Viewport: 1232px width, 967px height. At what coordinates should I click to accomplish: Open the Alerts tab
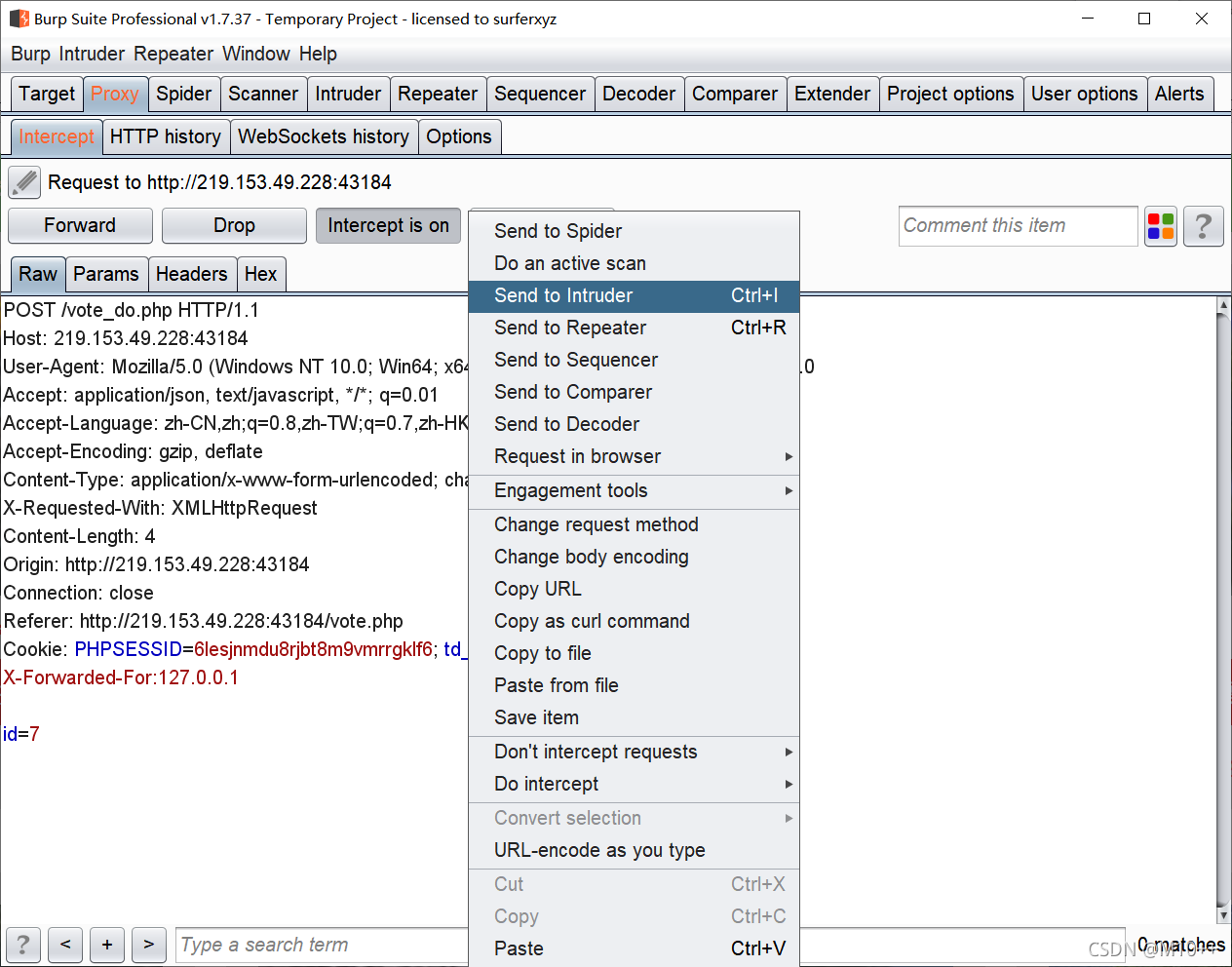[x=1179, y=94]
